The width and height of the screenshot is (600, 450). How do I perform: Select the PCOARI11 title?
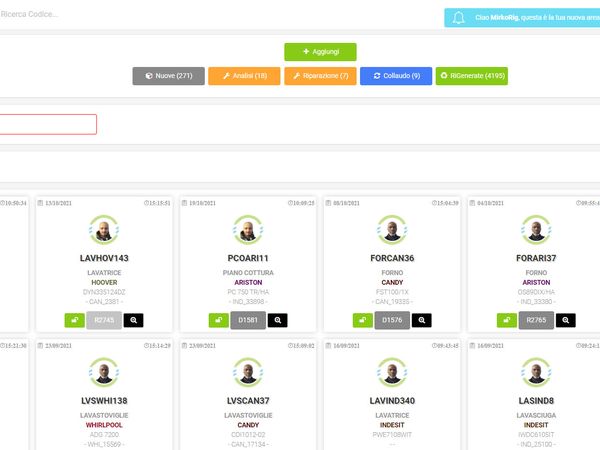(248, 258)
